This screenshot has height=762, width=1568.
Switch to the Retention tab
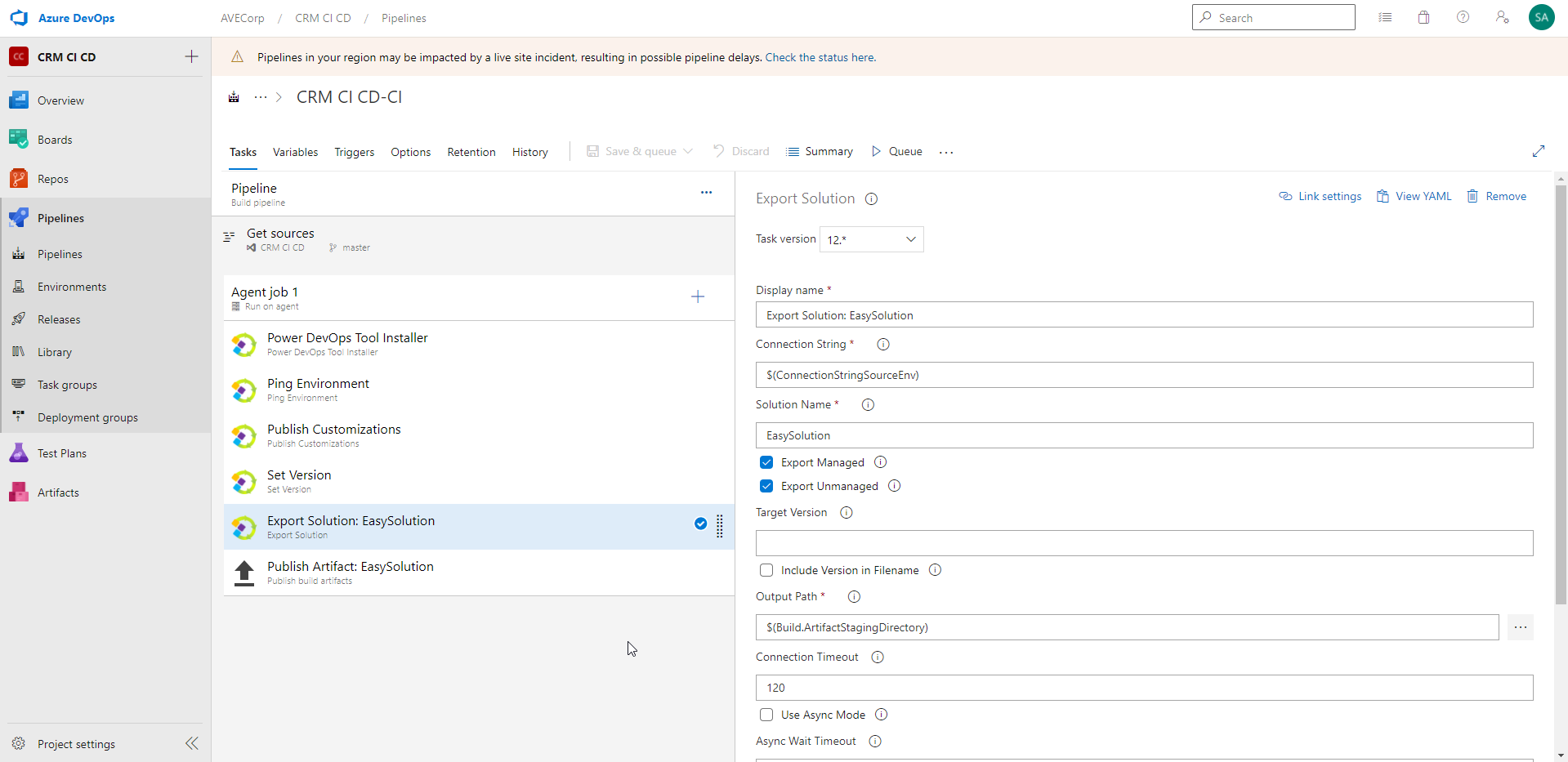click(471, 152)
